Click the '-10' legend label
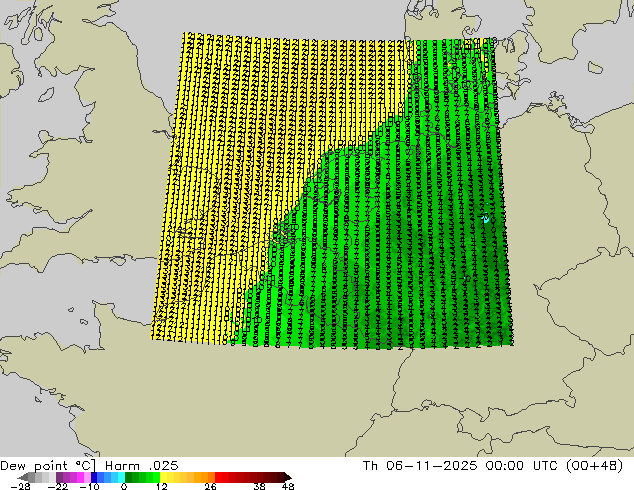 pos(90,486)
